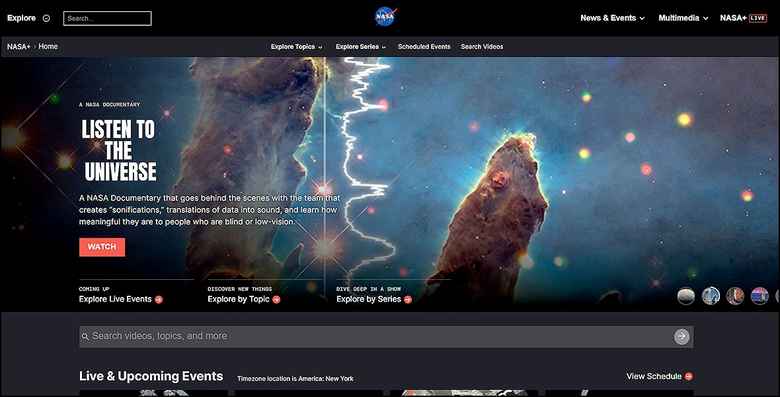
Task: Click 'Search videos, topics, and more' field
Action: pyautogui.click(x=386, y=337)
